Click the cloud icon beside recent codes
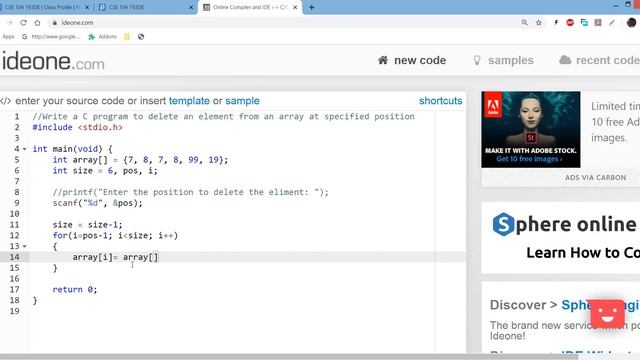640x360 pixels. coord(565,60)
